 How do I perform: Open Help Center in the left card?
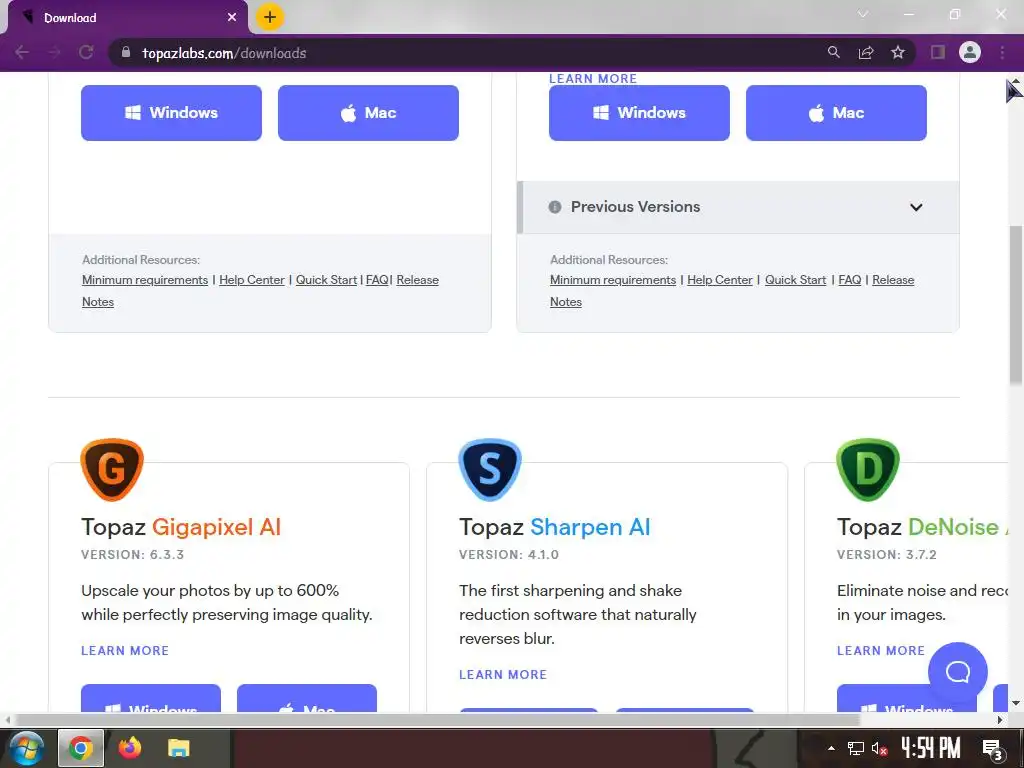tap(251, 280)
